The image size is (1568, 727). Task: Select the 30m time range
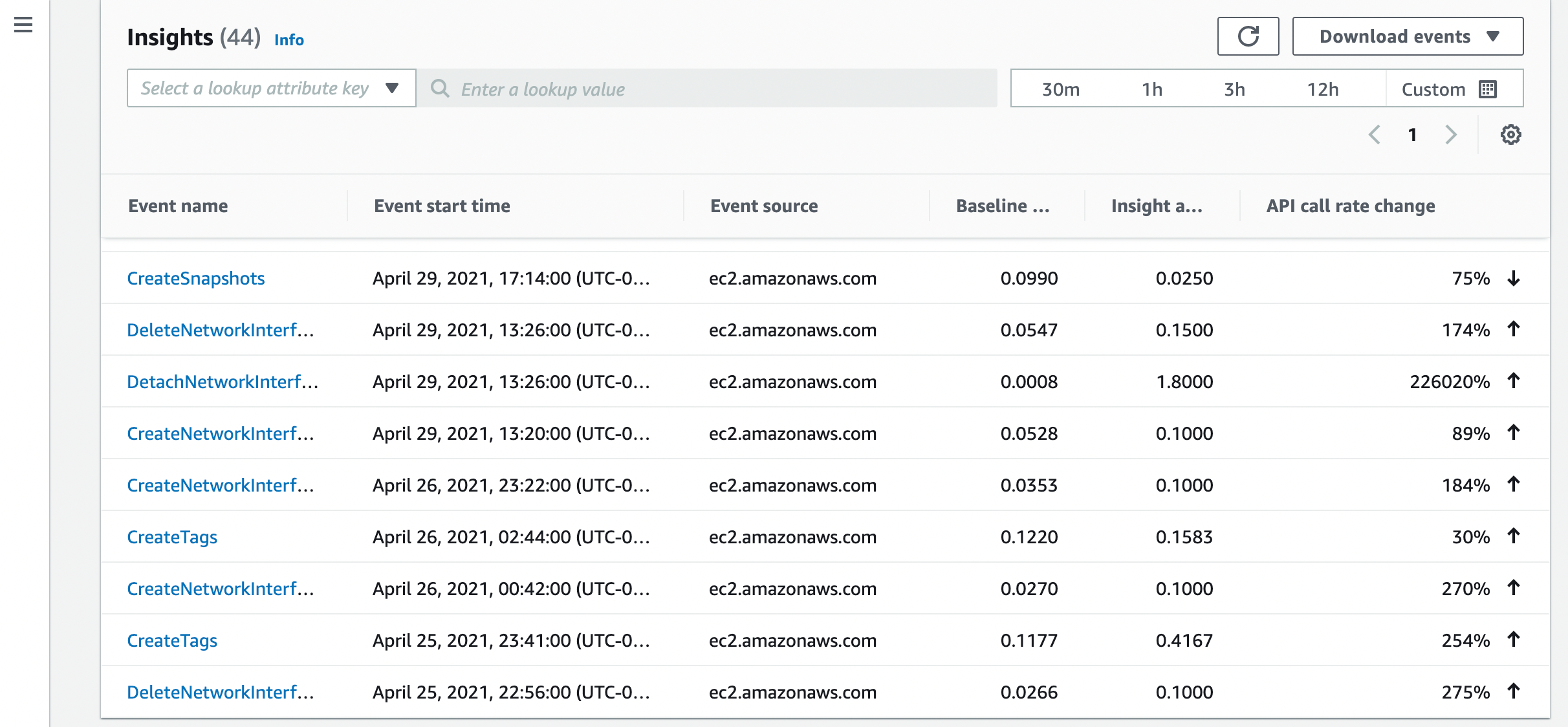click(1061, 89)
